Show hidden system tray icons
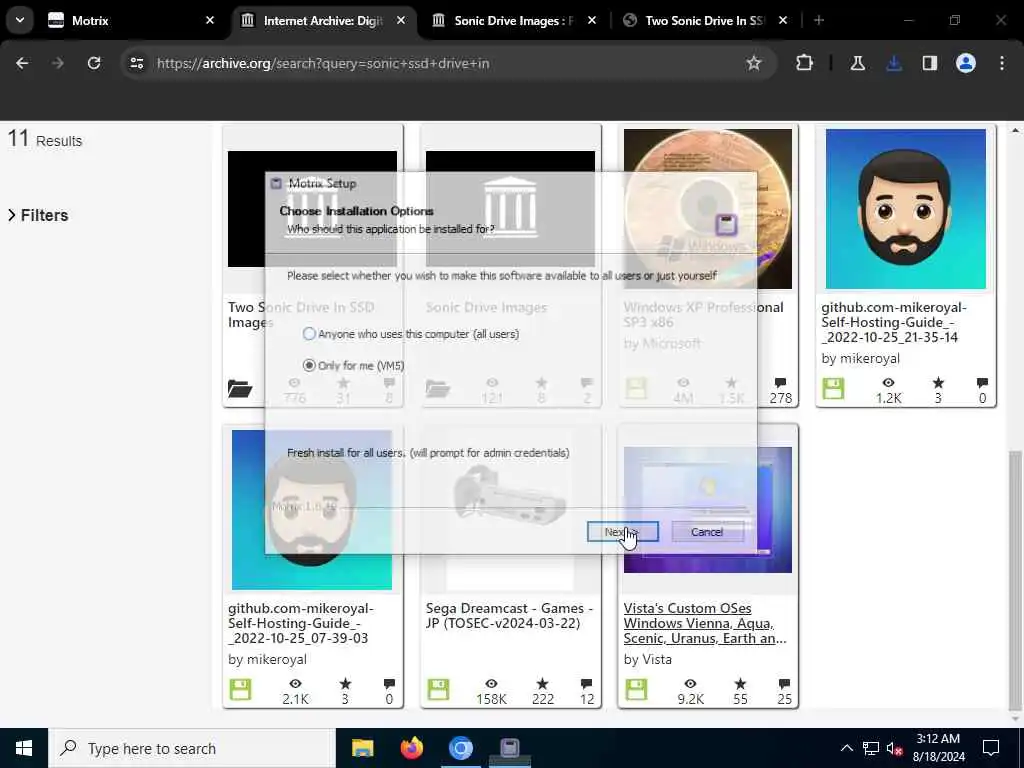Image resolution: width=1024 pixels, height=768 pixels. point(846,748)
